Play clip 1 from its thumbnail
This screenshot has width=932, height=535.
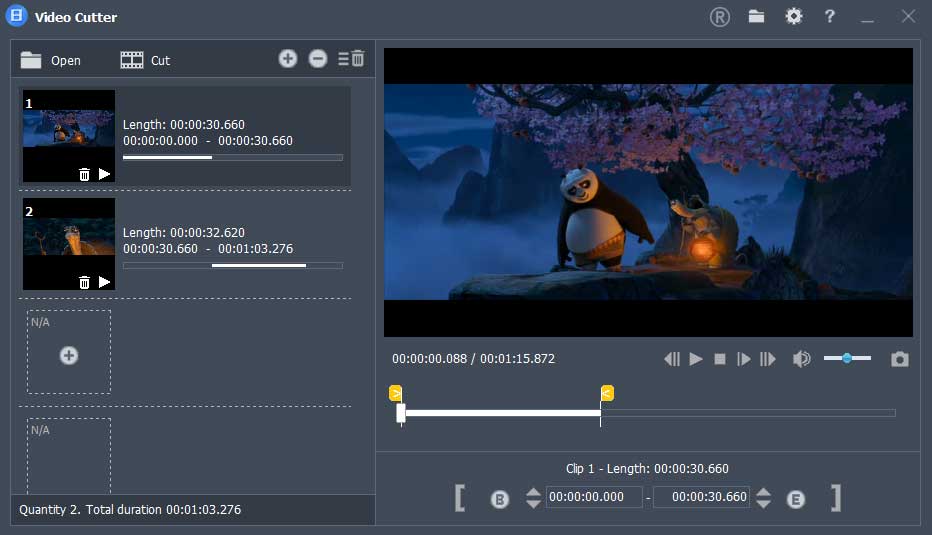click(x=105, y=174)
